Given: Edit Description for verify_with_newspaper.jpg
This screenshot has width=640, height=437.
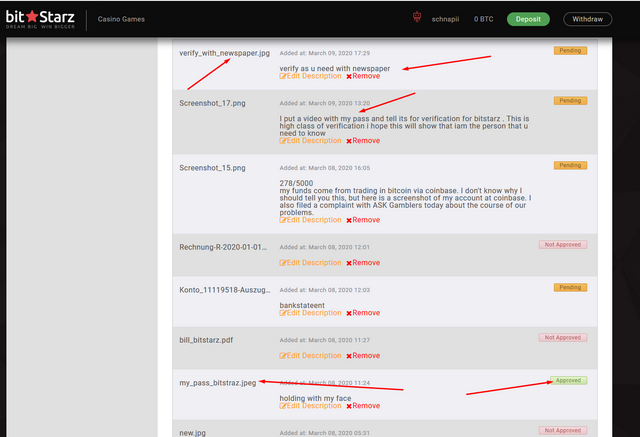Looking at the screenshot, I should [x=310, y=76].
